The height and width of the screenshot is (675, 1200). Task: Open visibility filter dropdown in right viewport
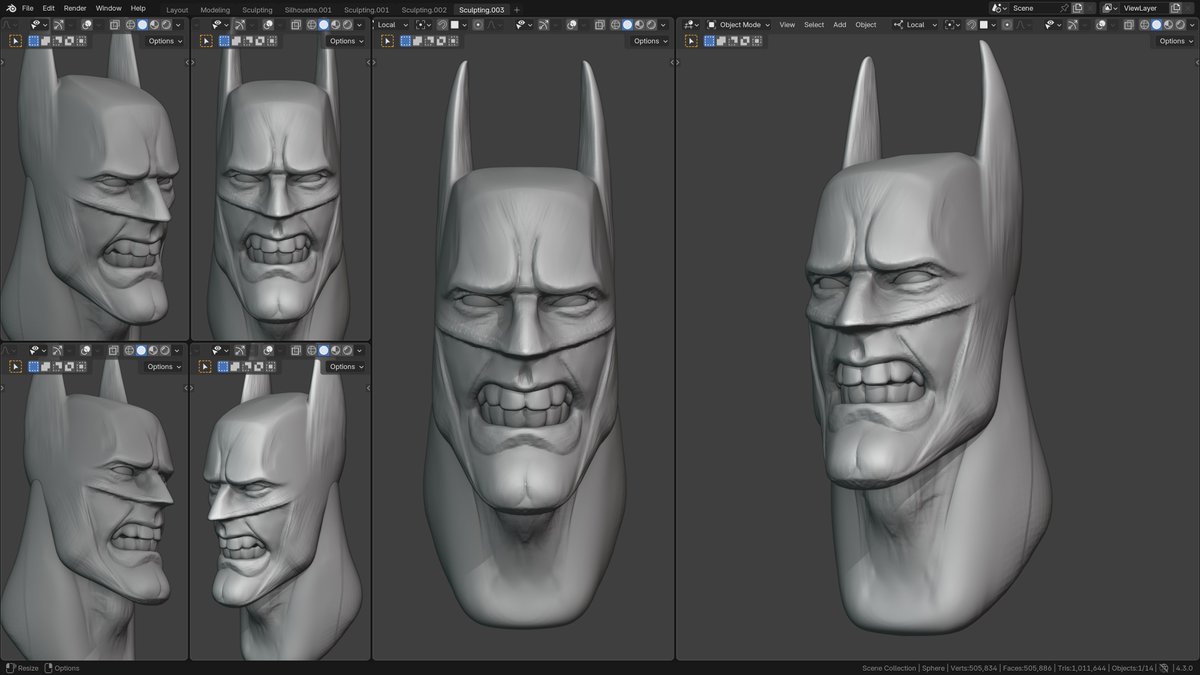1052,25
